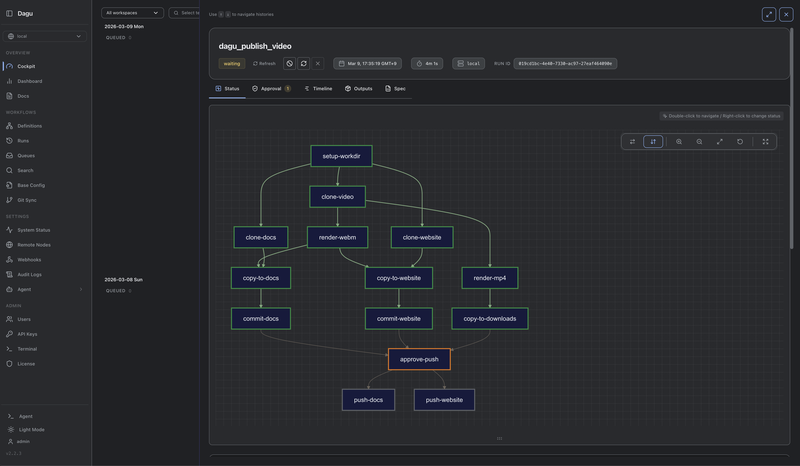
Task: Click the Select tags search field
Action: (185, 13)
